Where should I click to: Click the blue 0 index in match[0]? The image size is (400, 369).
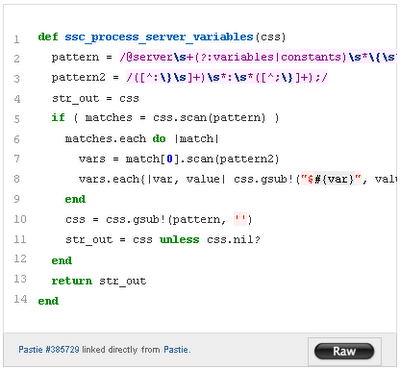click(169, 159)
